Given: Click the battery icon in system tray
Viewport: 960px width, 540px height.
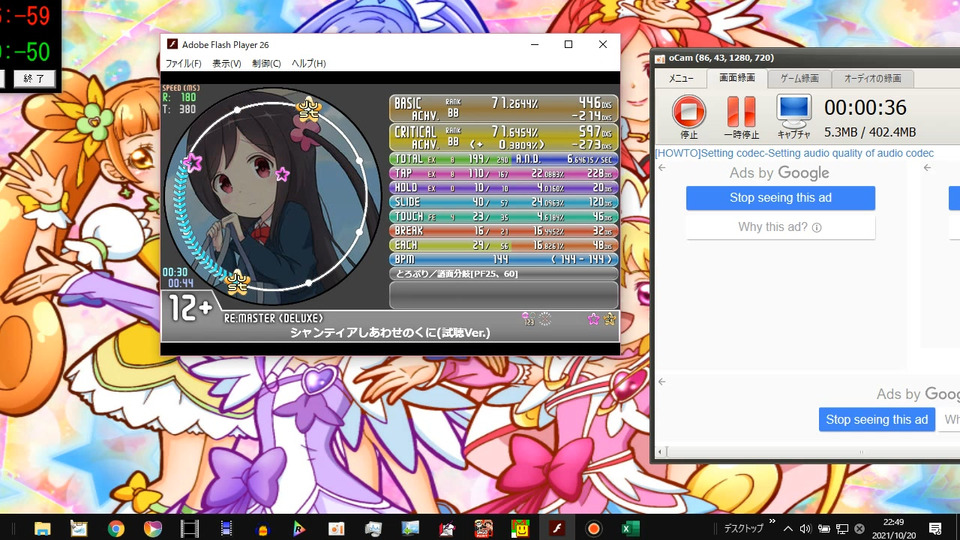Looking at the screenshot, I should (823, 528).
